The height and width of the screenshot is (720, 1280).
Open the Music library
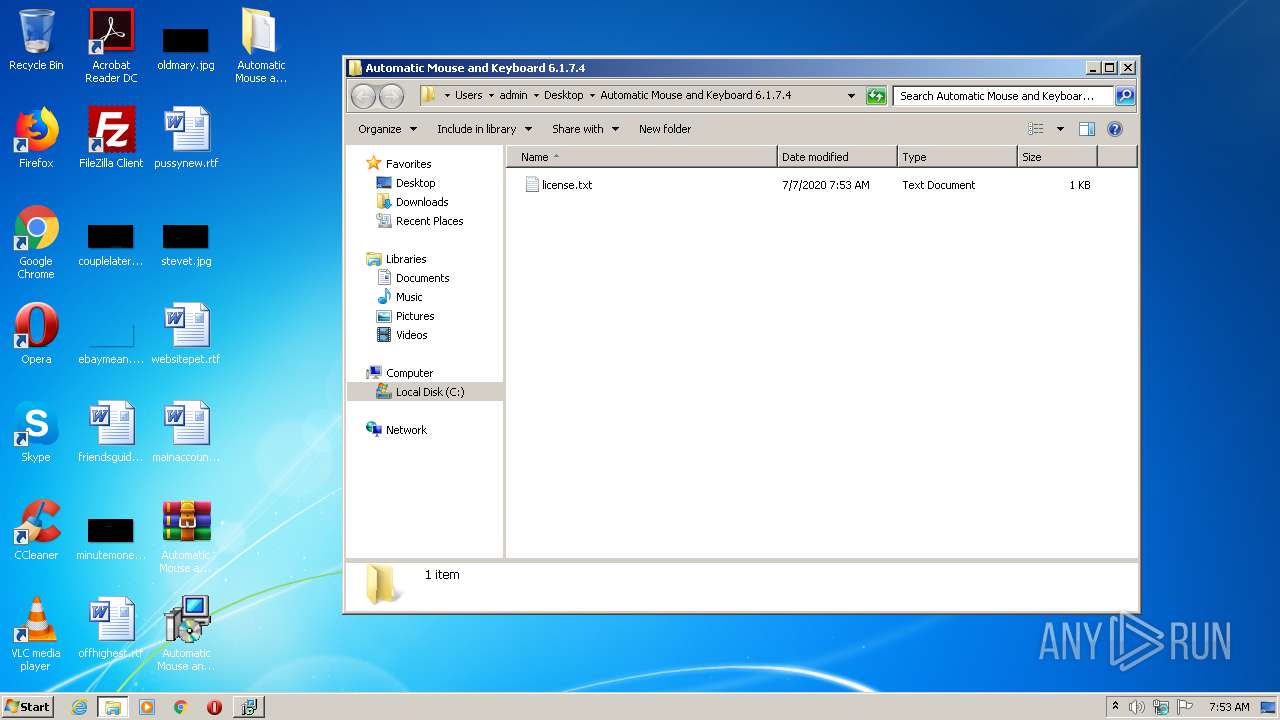click(409, 297)
